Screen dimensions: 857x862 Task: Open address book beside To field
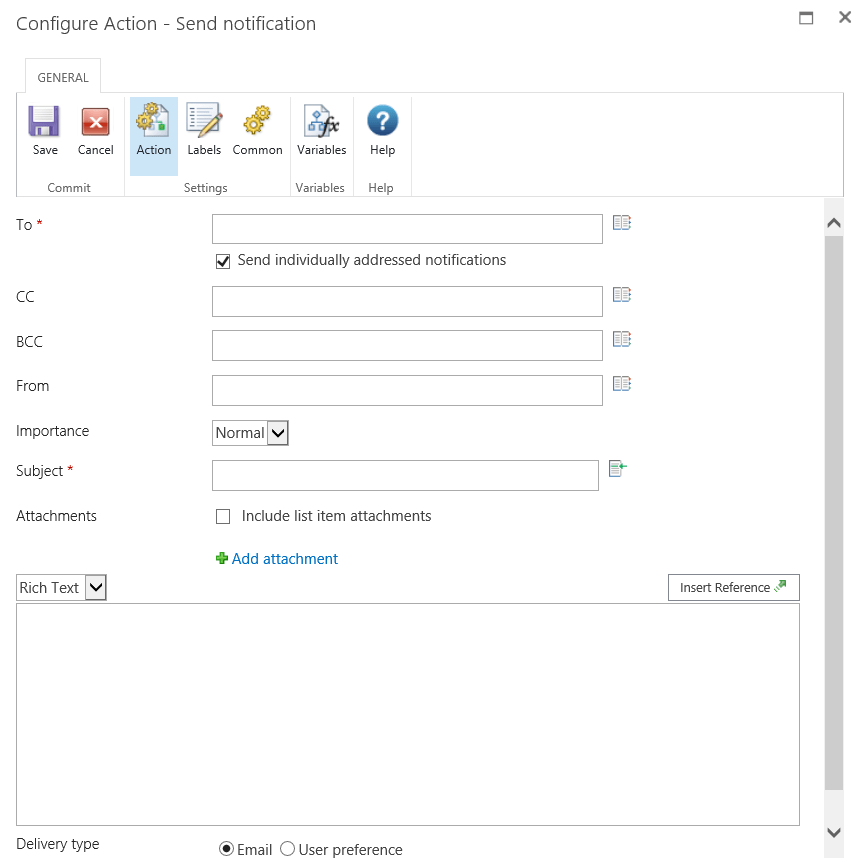click(622, 223)
